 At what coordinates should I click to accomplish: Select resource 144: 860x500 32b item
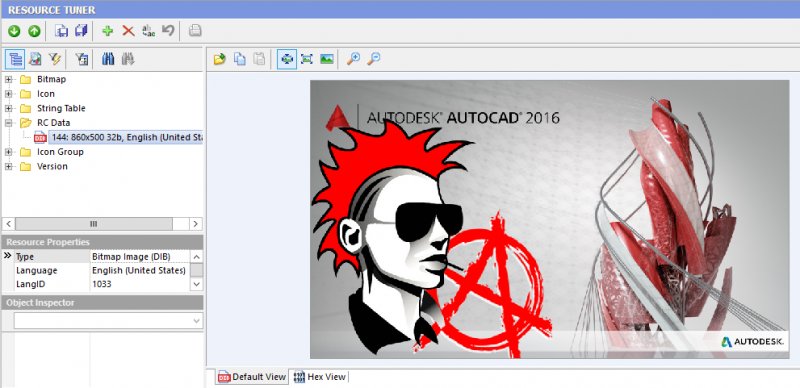tap(126, 137)
